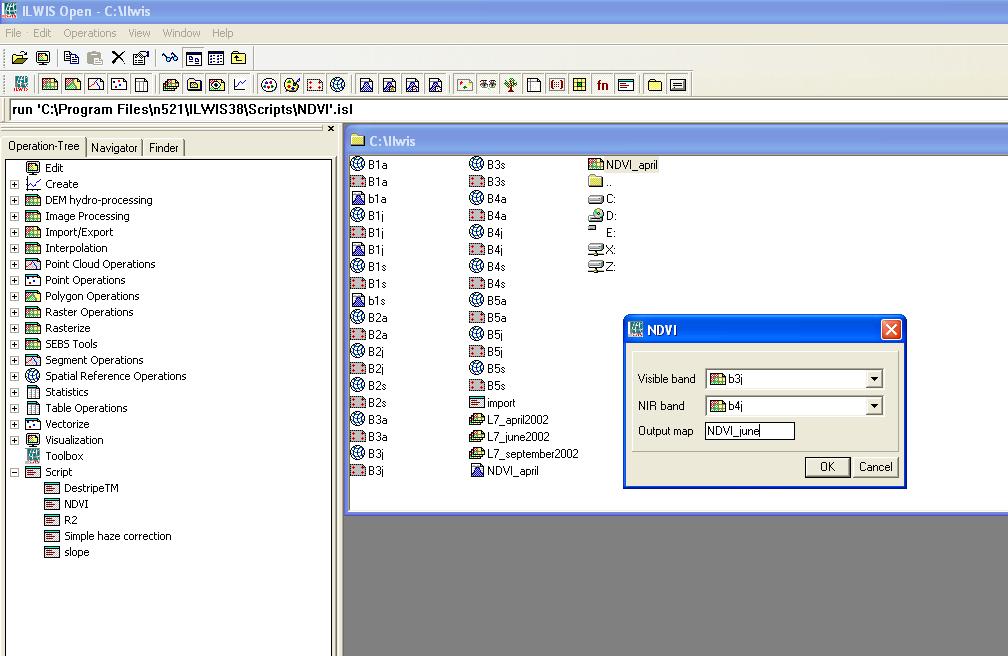Viewport: 1008px width, 656px height.
Task: Click the binoculars/eyes stereo icon in the toolbar
Action: [487, 85]
